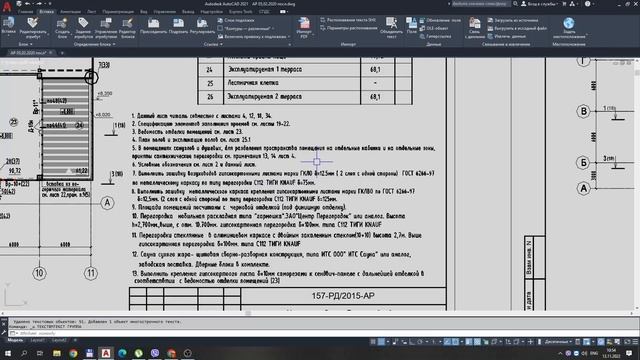Open status bar customization menu

tap(635, 342)
